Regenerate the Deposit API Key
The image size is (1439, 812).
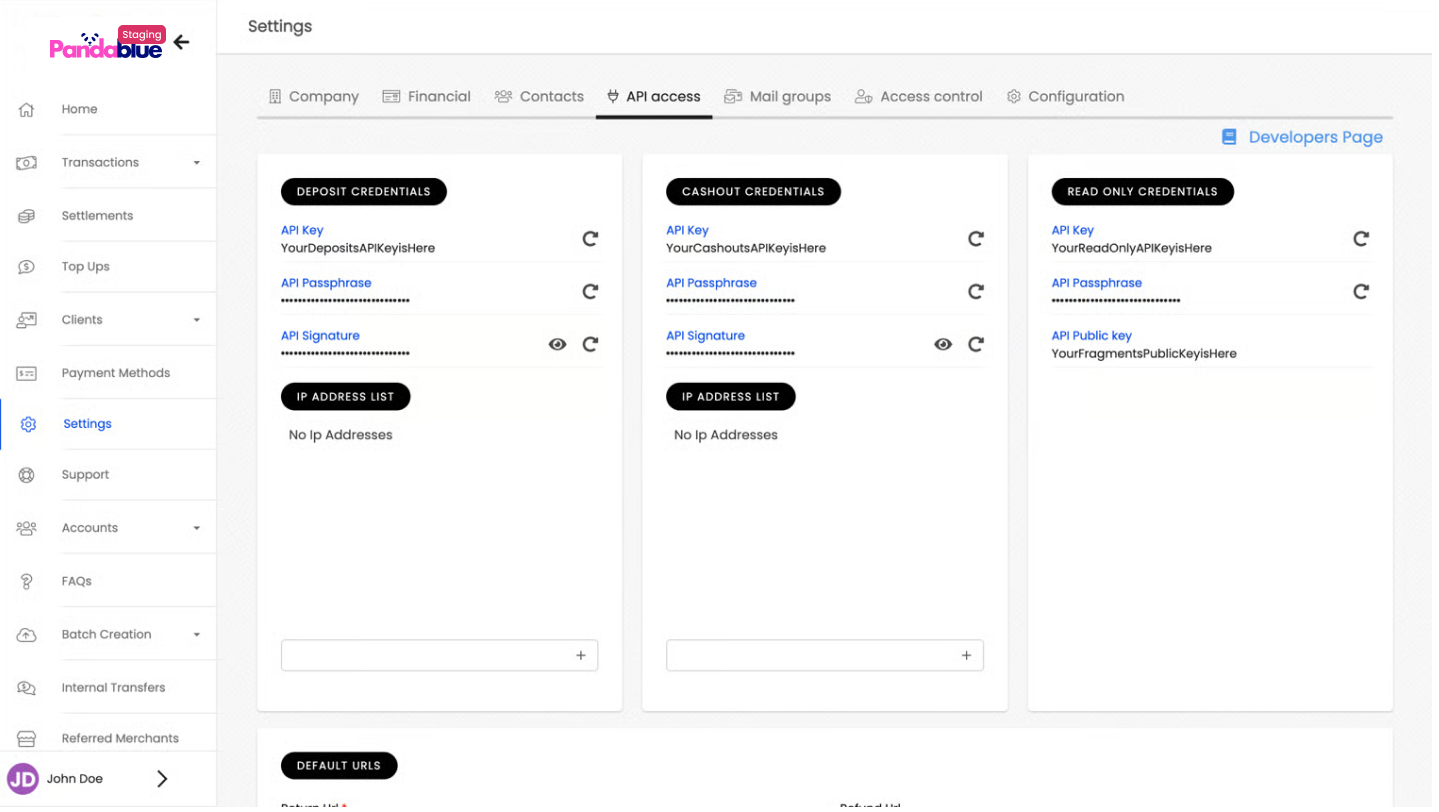(590, 239)
